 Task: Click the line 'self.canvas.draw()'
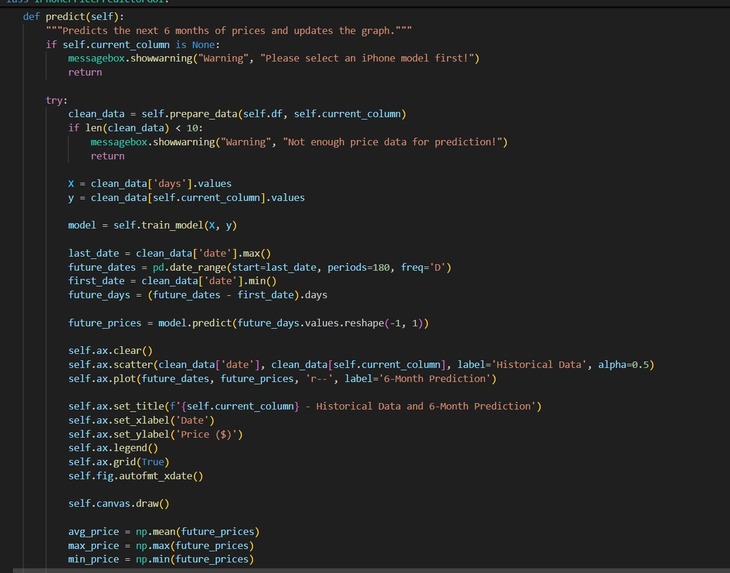(119, 504)
